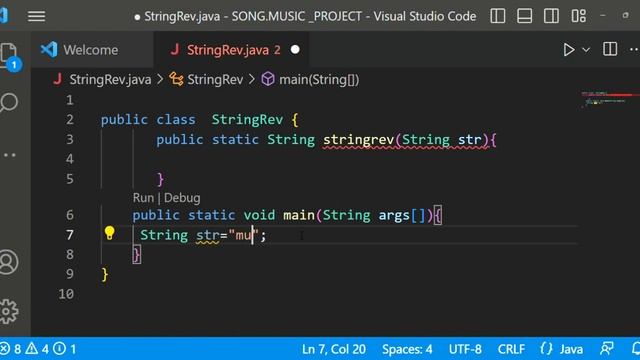640x360 pixels.
Task: Expand run options dropdown arrow
Action: tap(586, 50)
